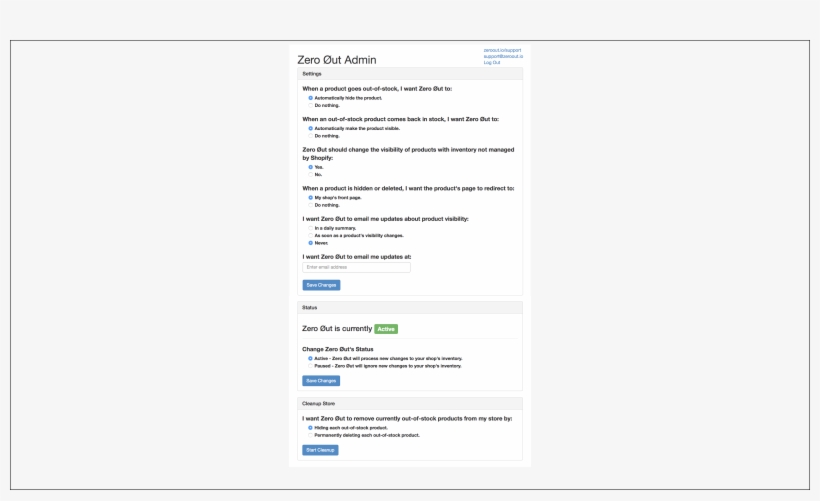Viewport: 820px width, 501px height.
Task: Select 'Automatically hide the product' radio option
Action: (x=310, y=98)
